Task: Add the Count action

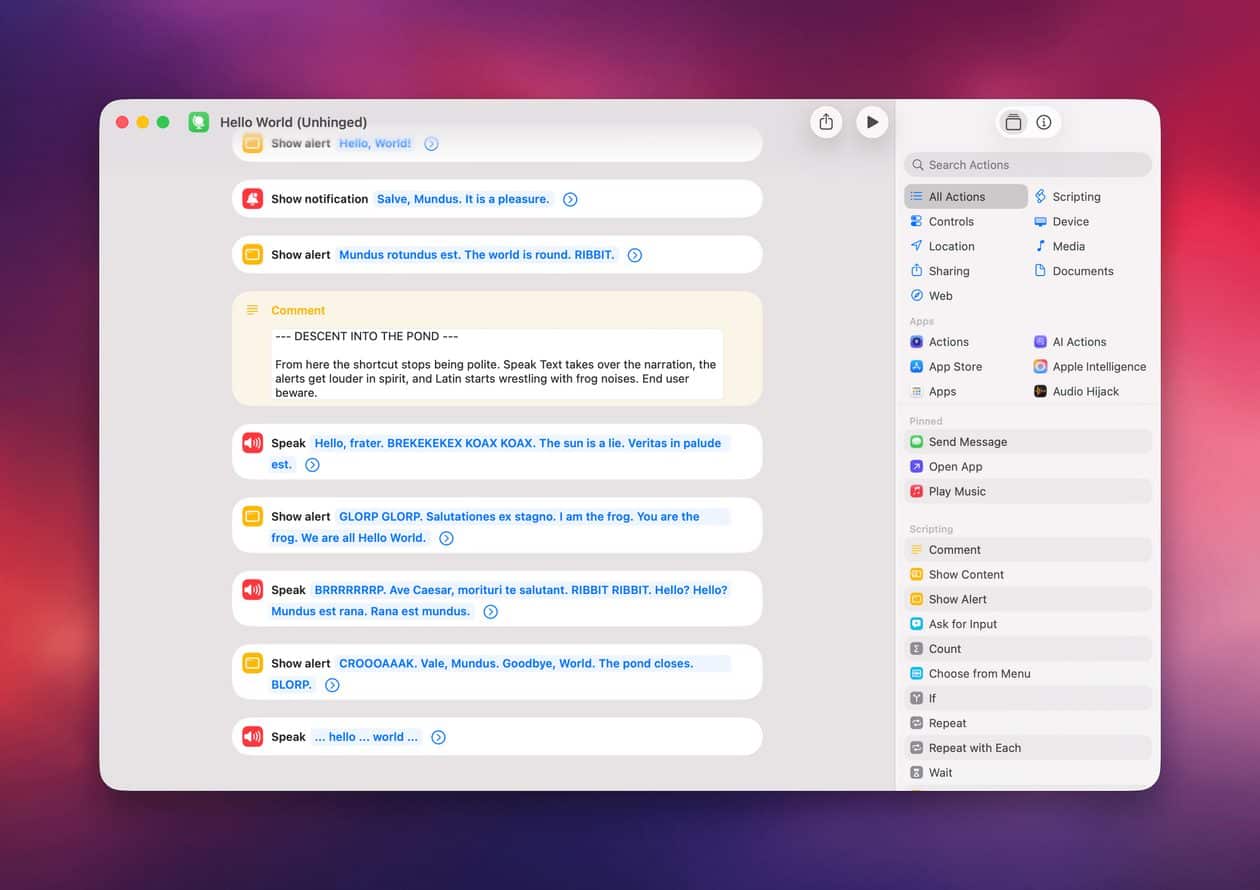Action: click(1028, 649)
